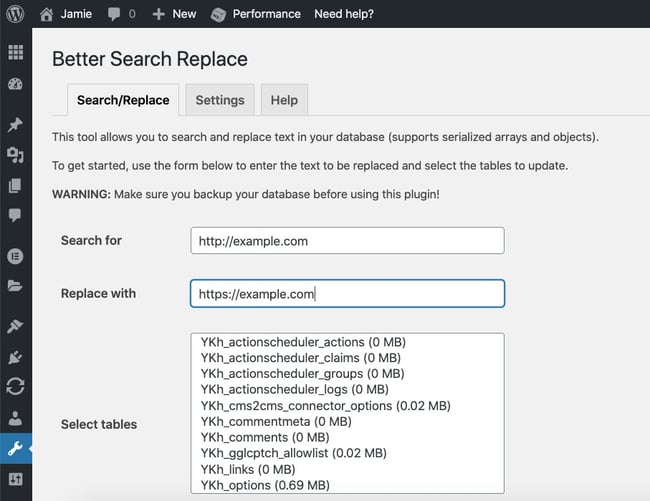This screenshot has width=650, height=501.
Task: Open the WordPress logo menu
Action: [15, 14]
